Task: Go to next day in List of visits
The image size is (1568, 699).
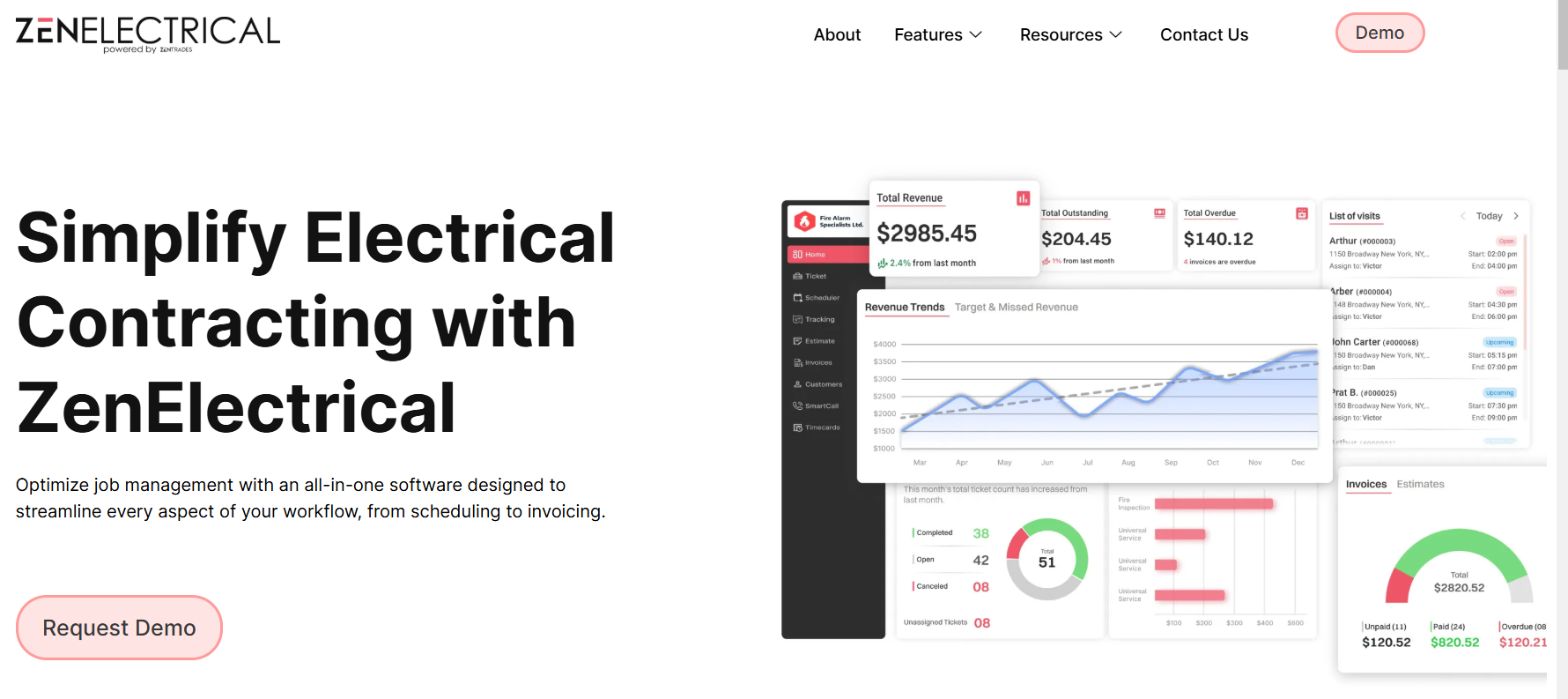Action: [1516, 216]
